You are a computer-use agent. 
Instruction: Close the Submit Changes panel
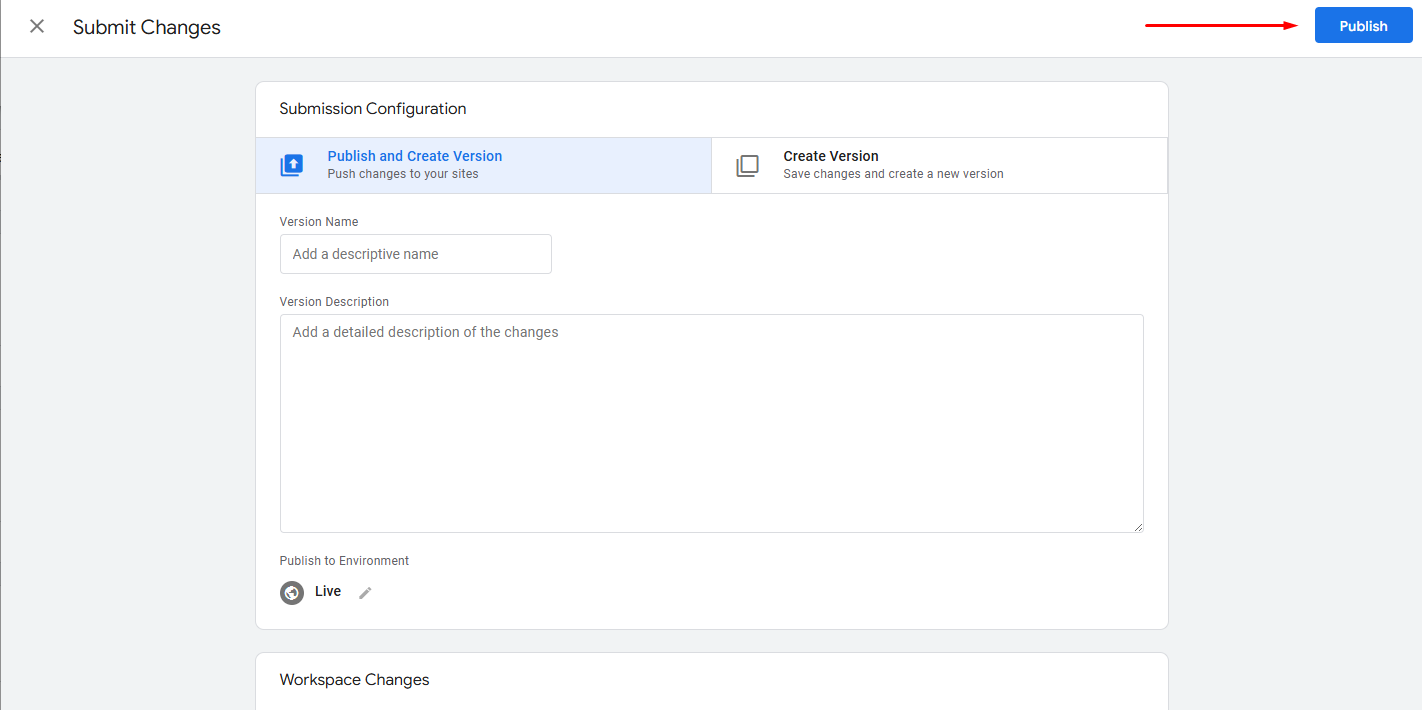tap(37, 27)
